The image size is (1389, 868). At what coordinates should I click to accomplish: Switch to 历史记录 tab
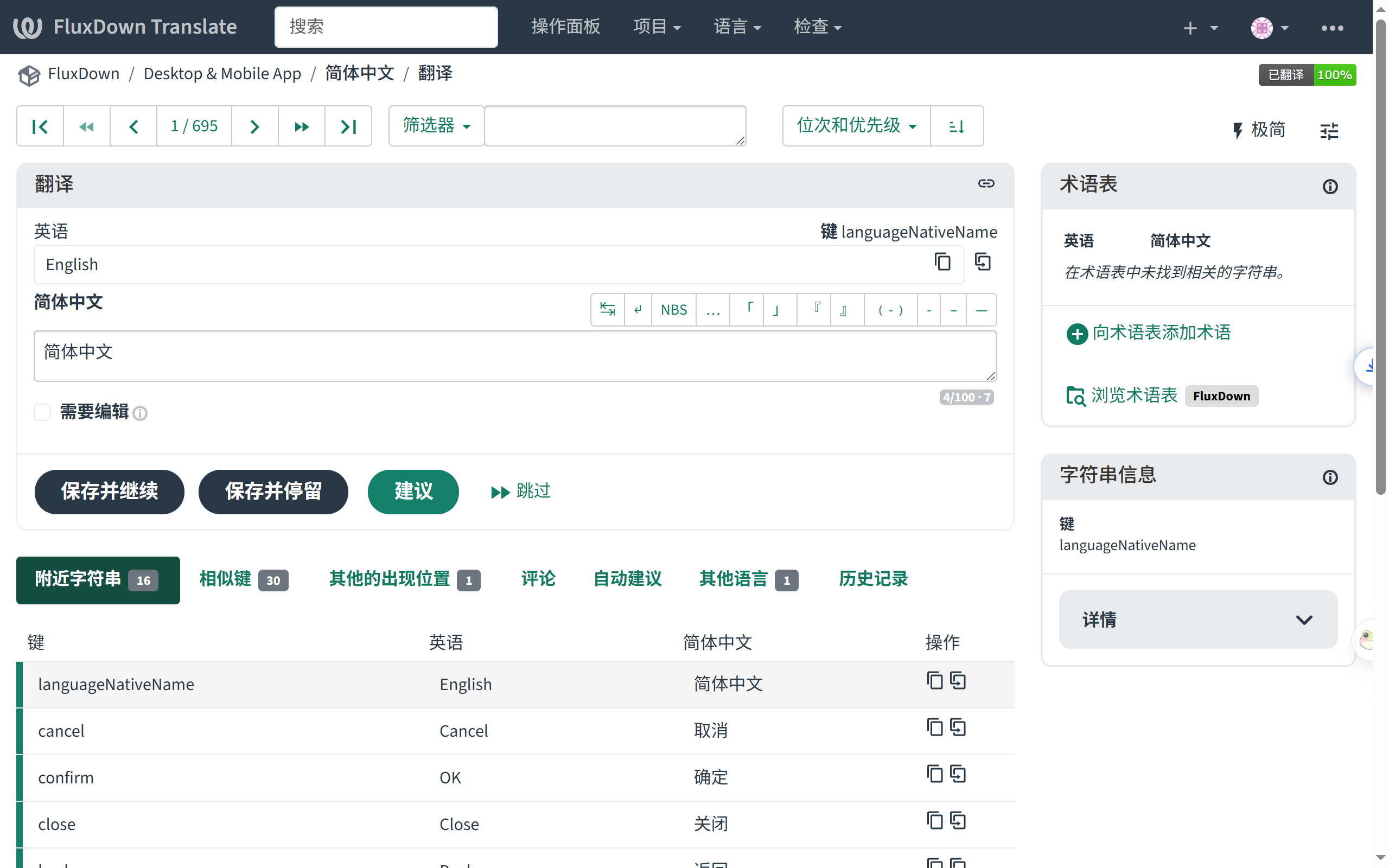(x=872, y=579)
